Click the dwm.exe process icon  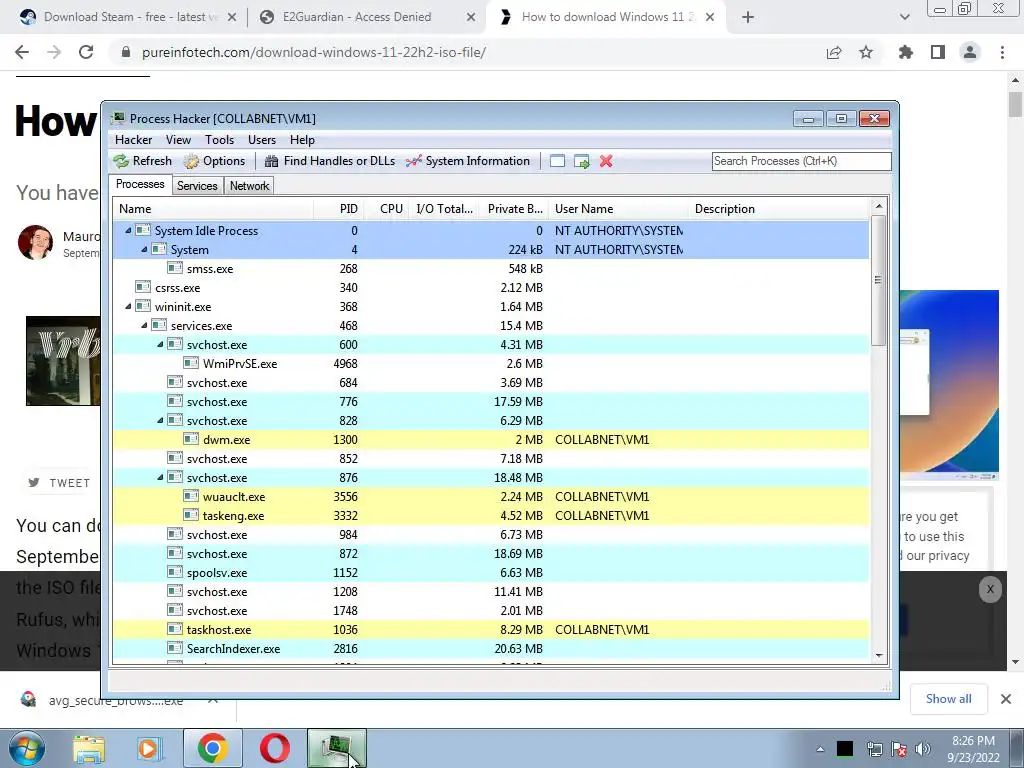pyautogui.click(x=191, y=440)
